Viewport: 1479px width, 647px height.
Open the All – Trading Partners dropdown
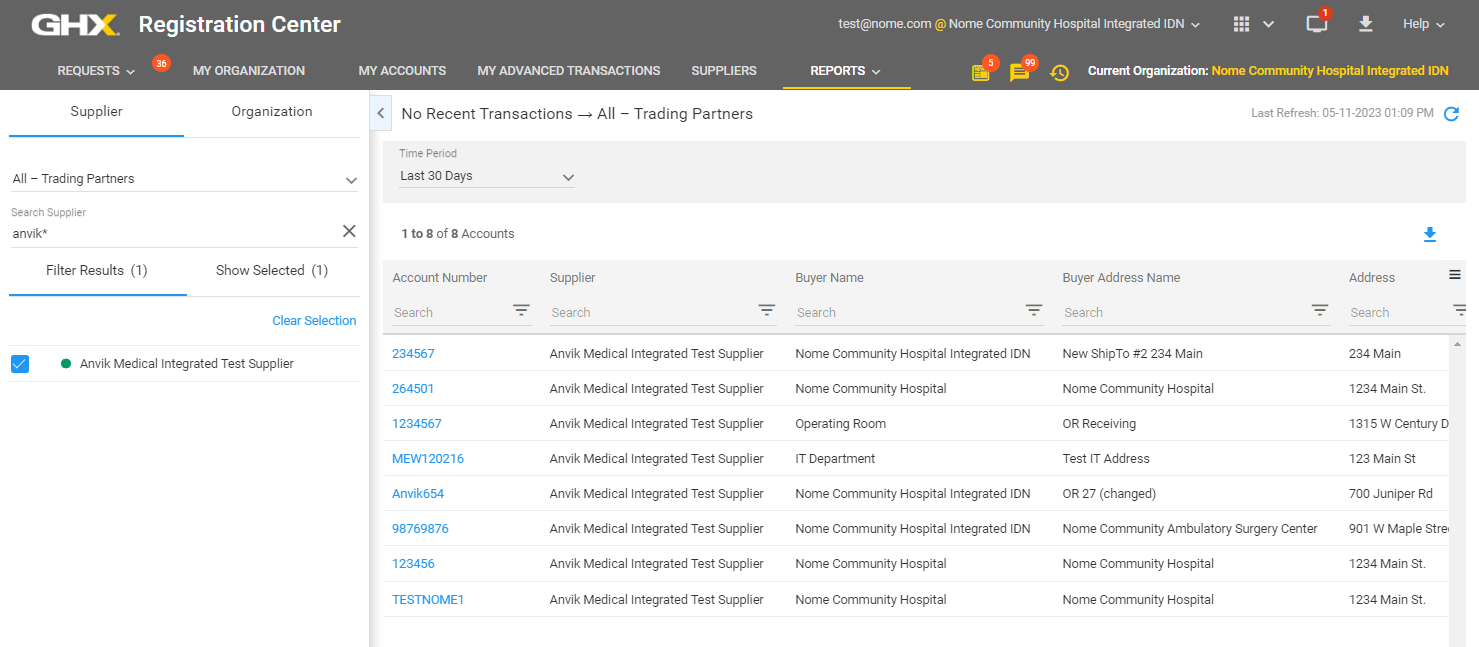click(x=184, y=179)
